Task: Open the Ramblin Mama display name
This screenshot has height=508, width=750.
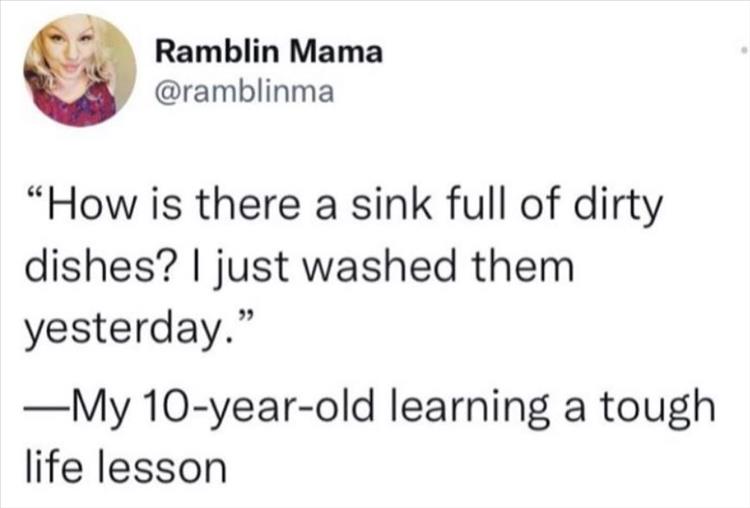Action: (270, 54)
